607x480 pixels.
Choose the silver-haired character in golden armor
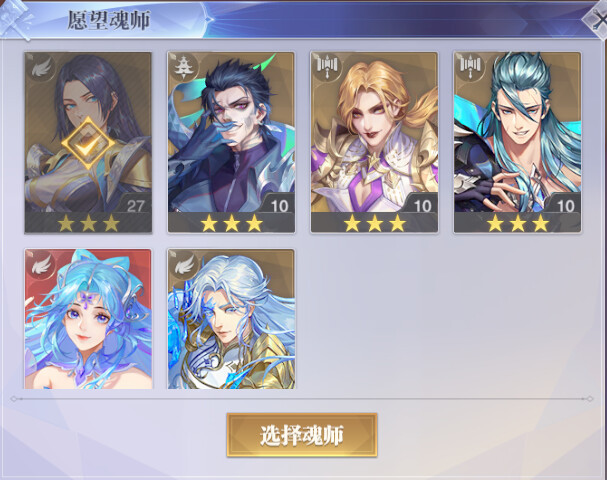tap(231, 319)
